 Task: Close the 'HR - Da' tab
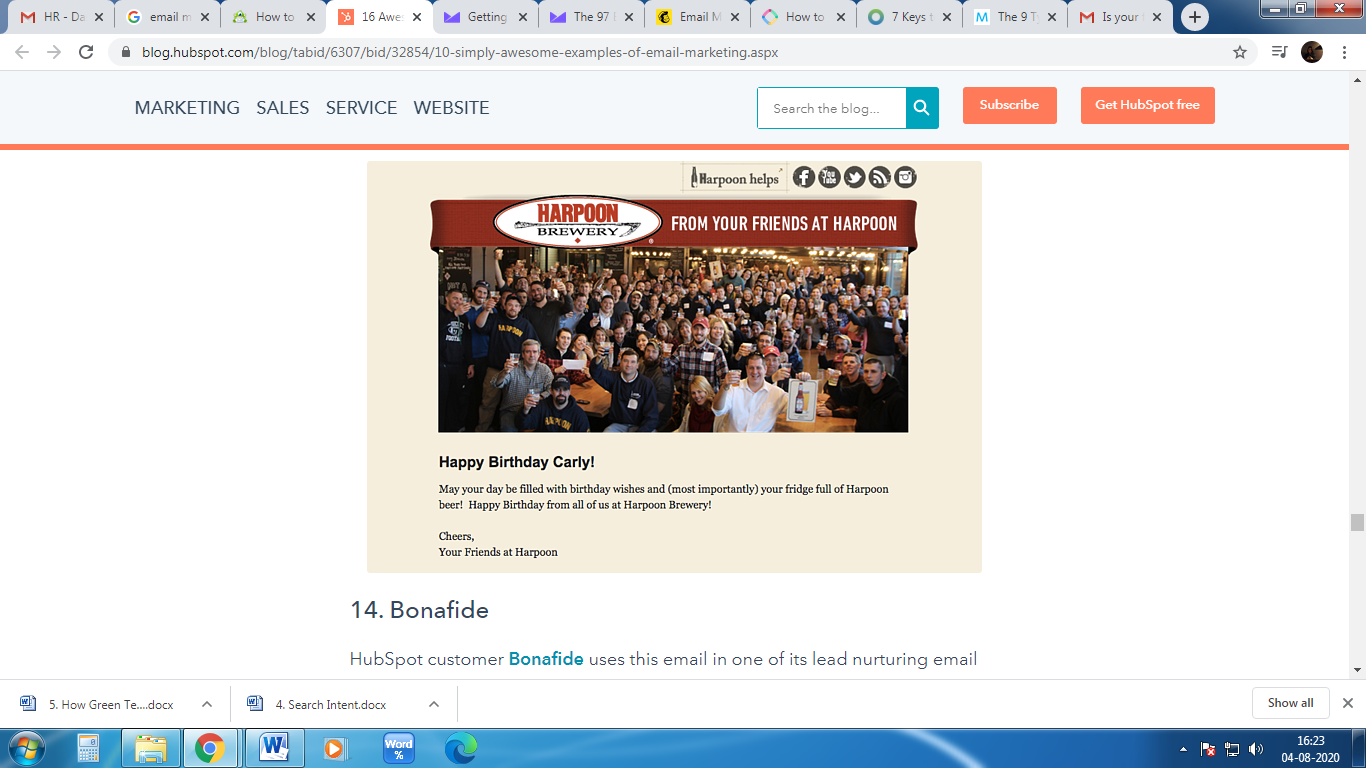(99, 17)
